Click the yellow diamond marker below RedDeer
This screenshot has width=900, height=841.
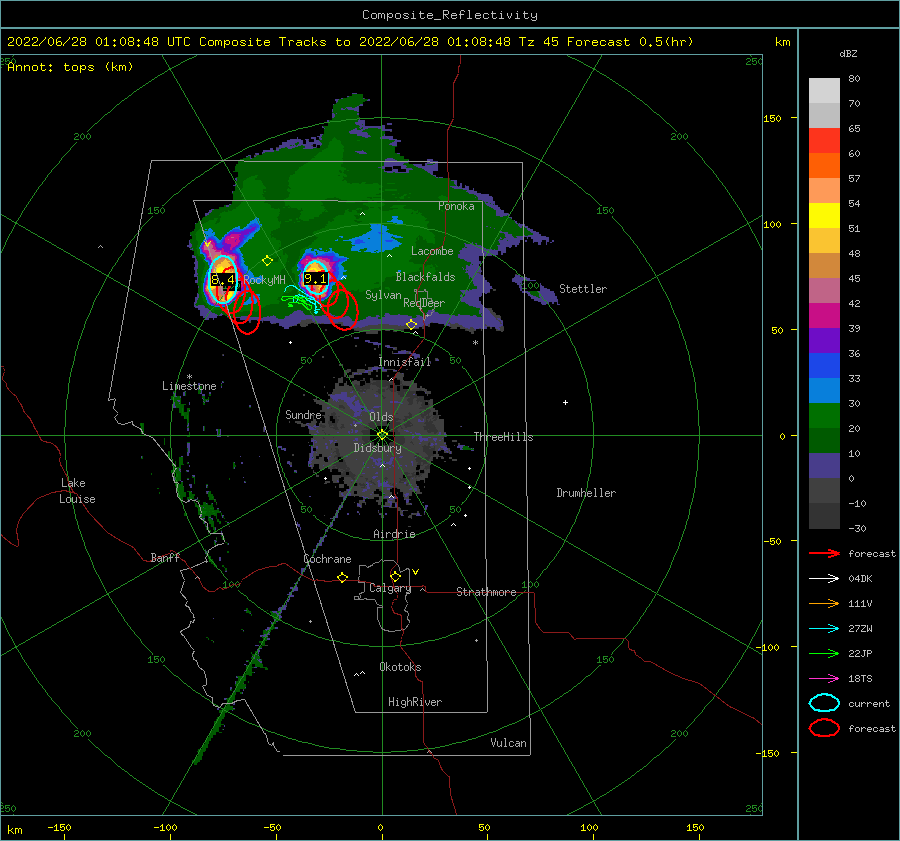(412, 325)
